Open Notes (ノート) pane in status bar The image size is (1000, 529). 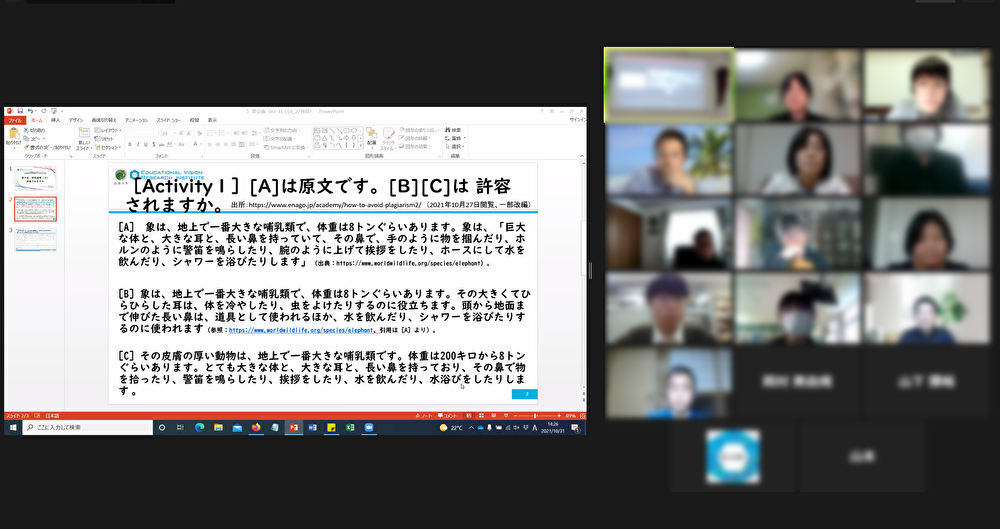pos(424,415)
